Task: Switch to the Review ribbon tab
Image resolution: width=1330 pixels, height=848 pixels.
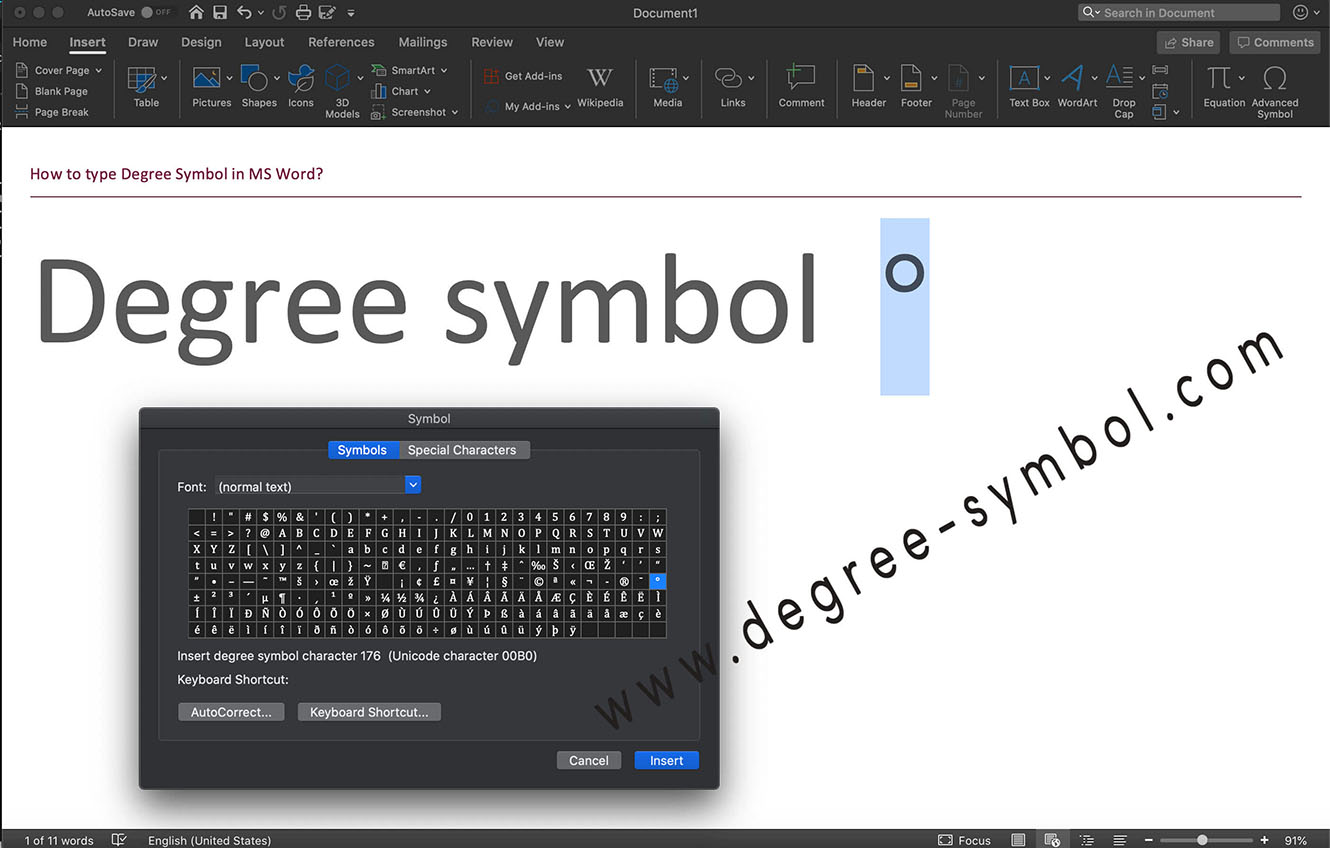Action: pyautogui.click(x=491, y=42)
